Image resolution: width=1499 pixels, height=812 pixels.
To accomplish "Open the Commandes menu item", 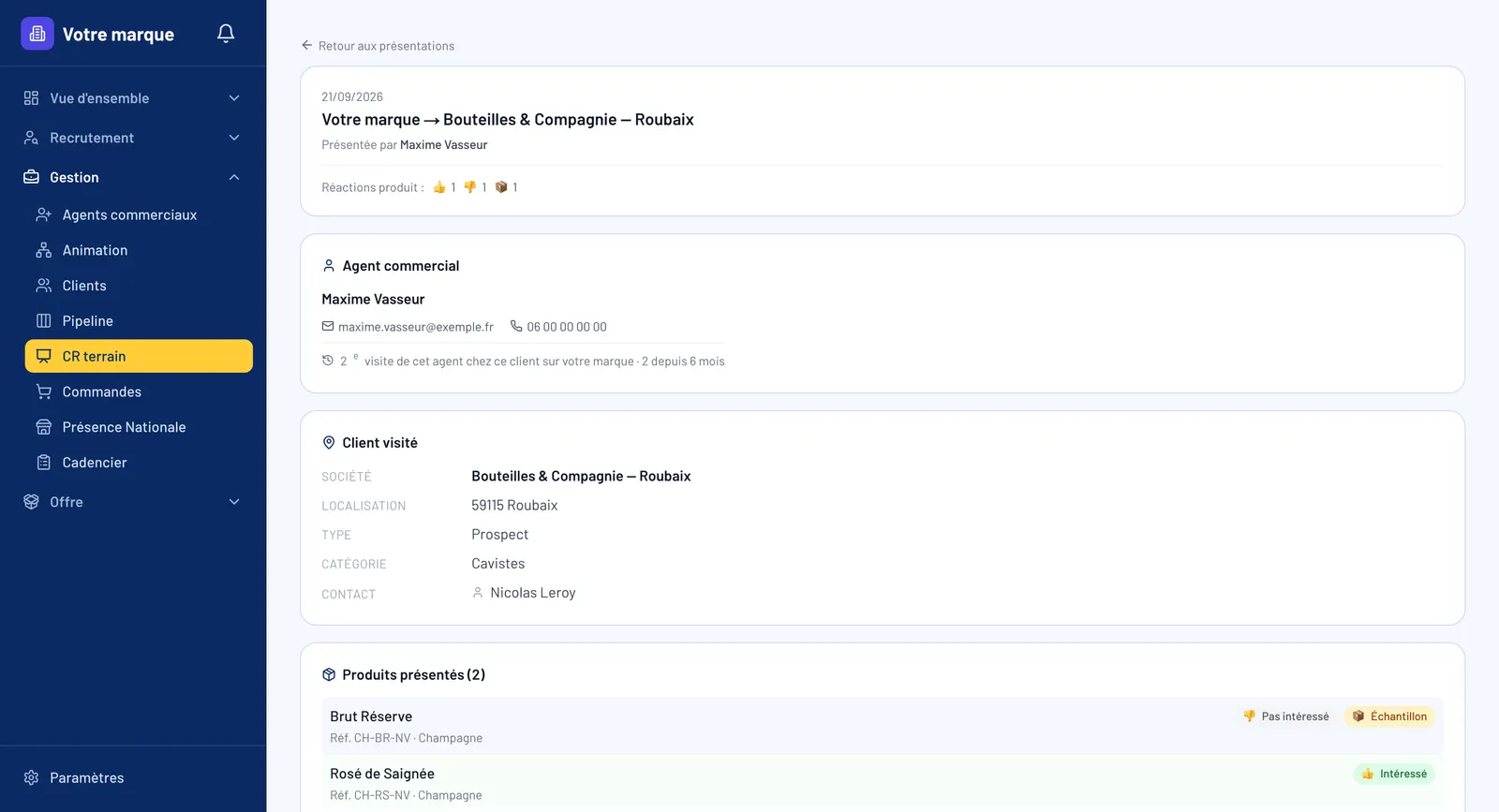I will coord(139,391).
